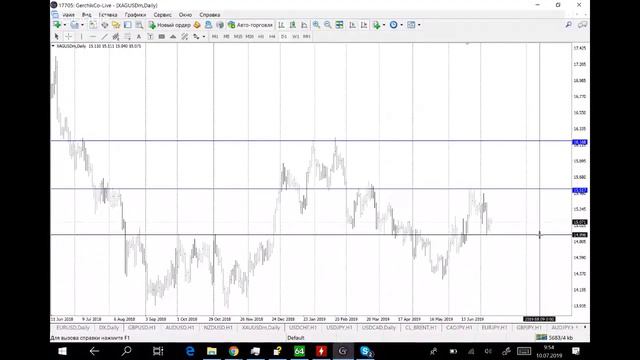Viewport: 640px width, 360px height.
Task: Open the Справка menu
Action: tap(210, 15)
